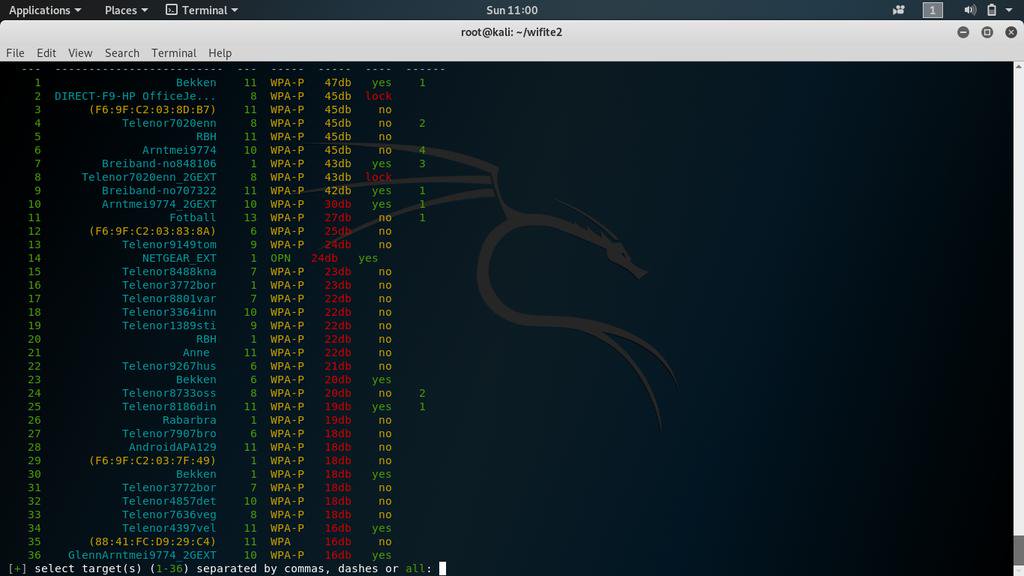Screen dimensions: 1024x576
Task: Click the Terminal icon in top bar
Action: [x=171, y=10]
